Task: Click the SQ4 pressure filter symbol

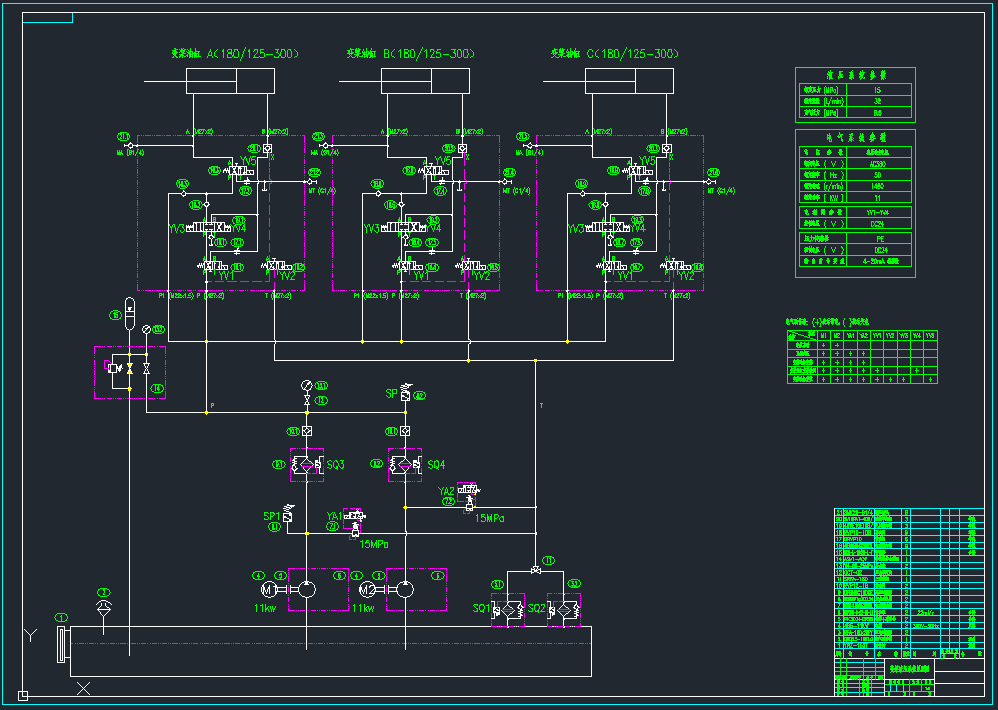Action: [x=405, y=465]
